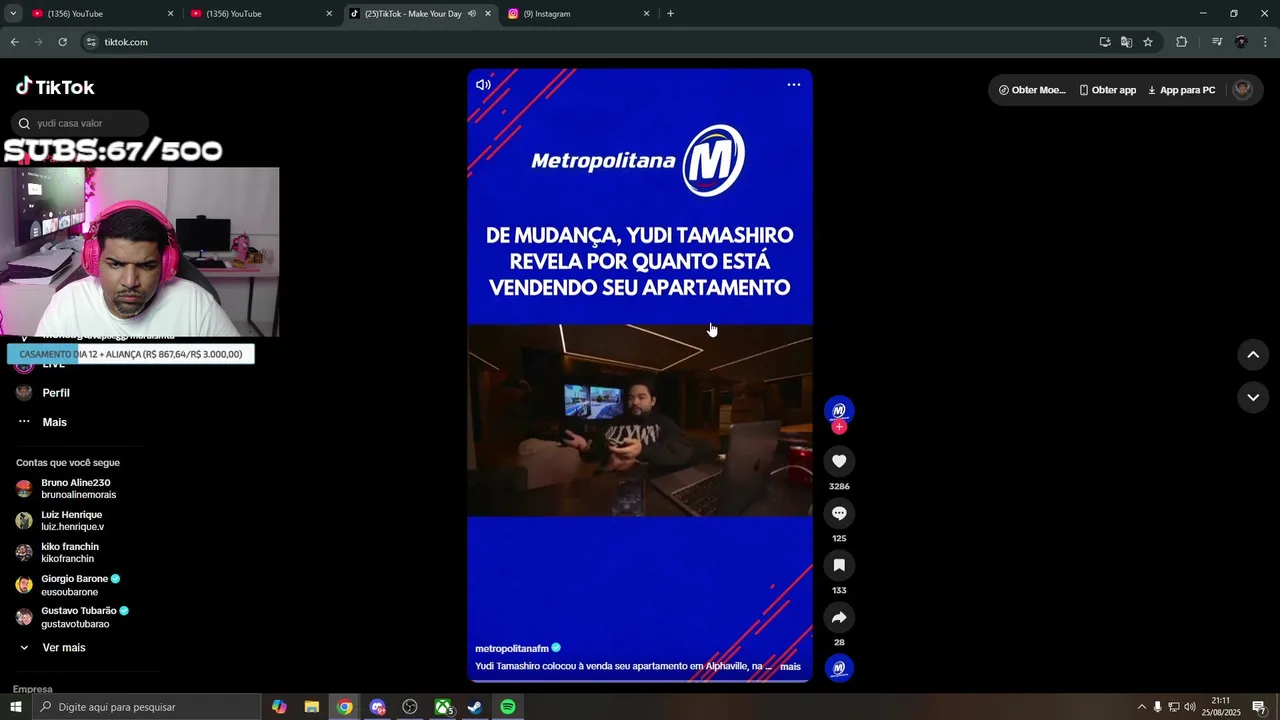1280x720 pixels.
Task: Click the Obter Moedas button
Action: [x=1032, y=90]
